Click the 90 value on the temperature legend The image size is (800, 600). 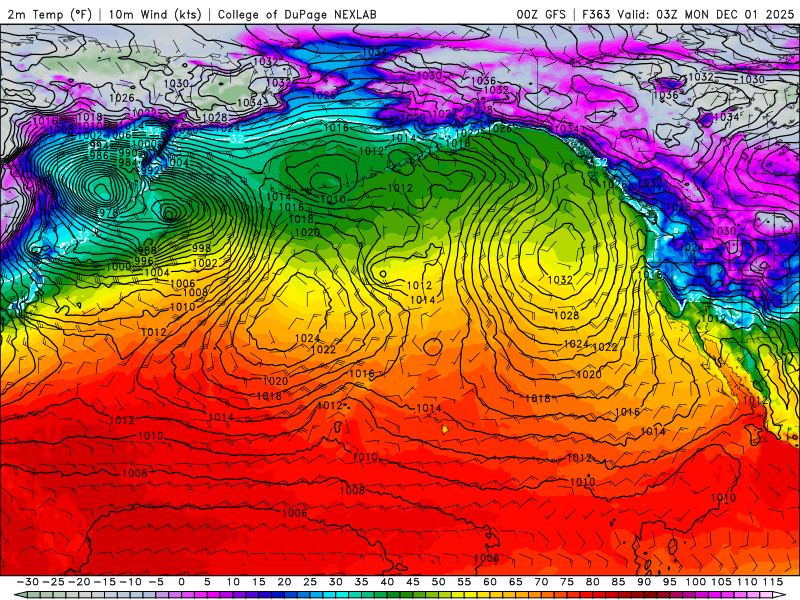pos(644,582)
